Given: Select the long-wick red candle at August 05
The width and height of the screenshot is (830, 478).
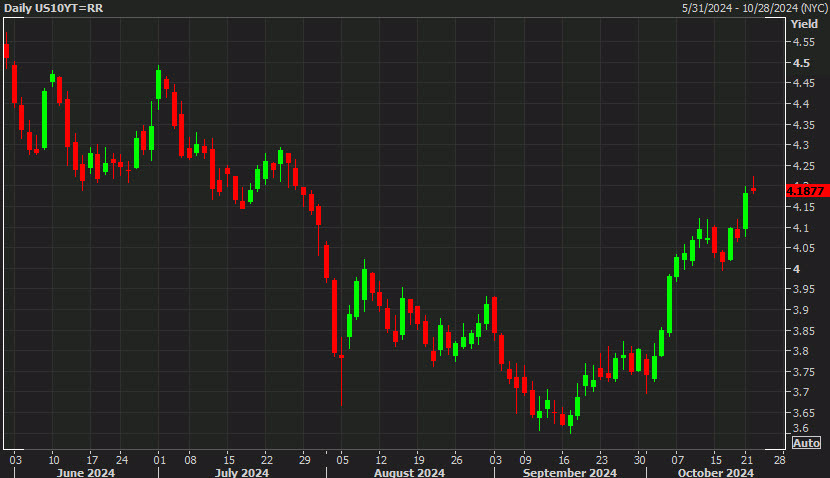Looking at the screenshot, I should [x=341, y=355].
